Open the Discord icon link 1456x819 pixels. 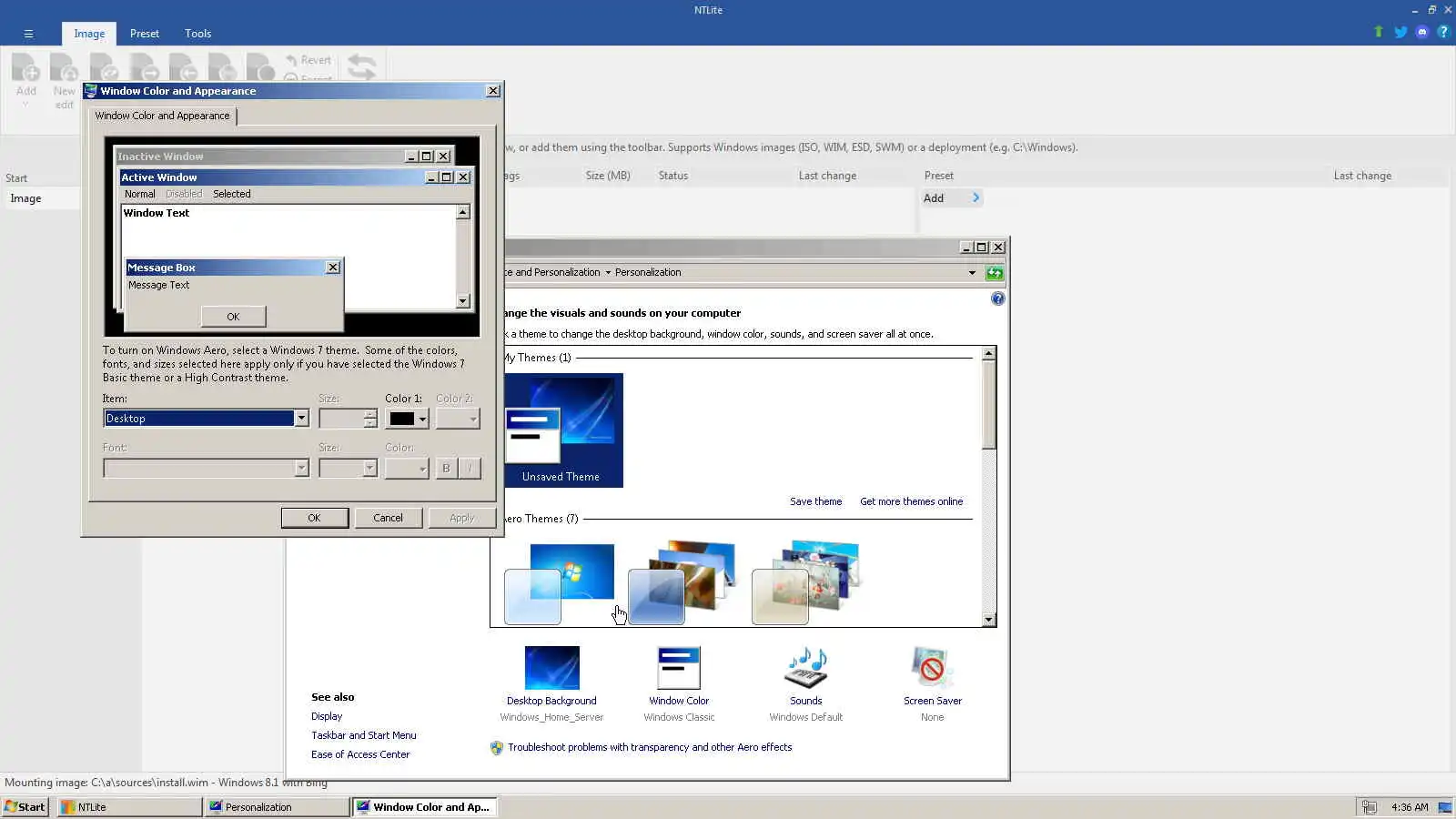pyautogui.click(x=1422, y=32)
